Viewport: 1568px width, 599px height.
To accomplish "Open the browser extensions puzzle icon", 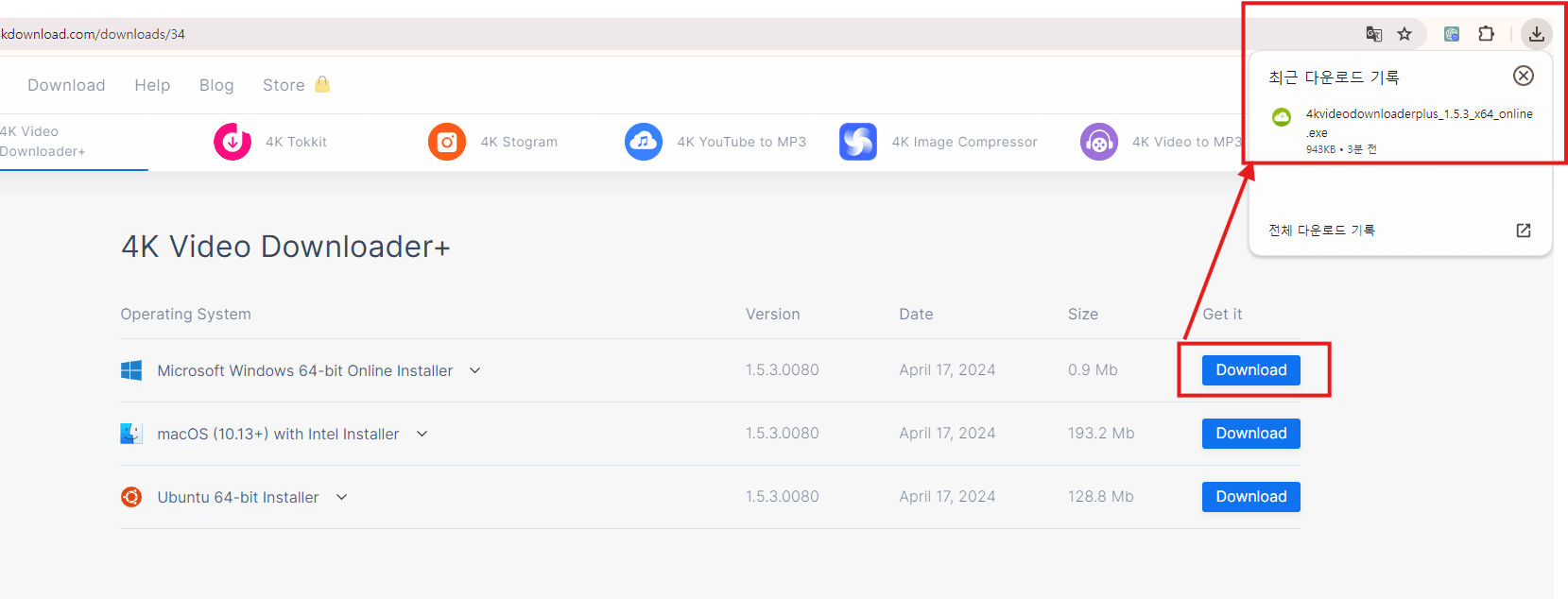I will pyautogui.click(x=1486, y=34).
